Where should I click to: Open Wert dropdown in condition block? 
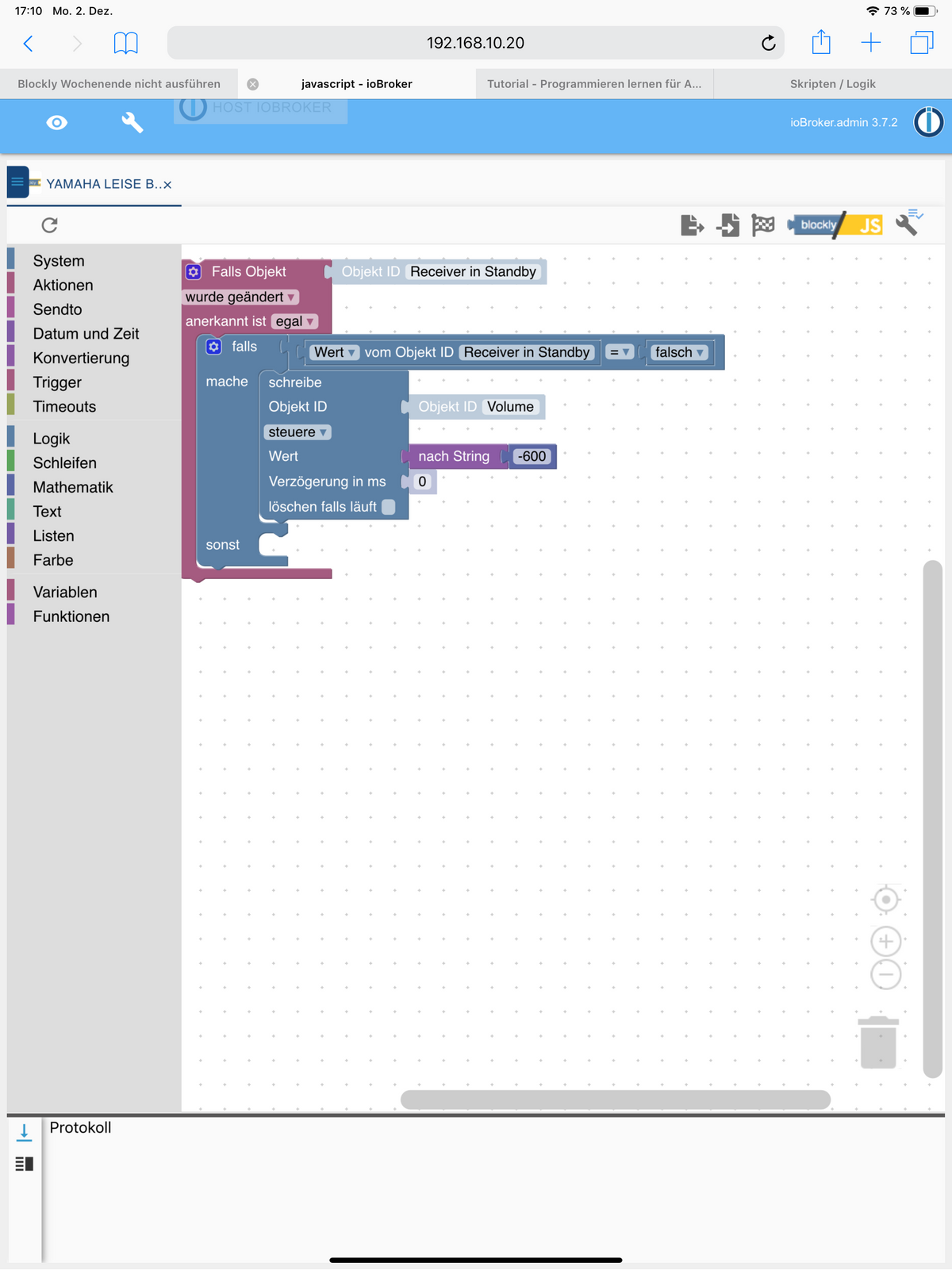point(335,352)
